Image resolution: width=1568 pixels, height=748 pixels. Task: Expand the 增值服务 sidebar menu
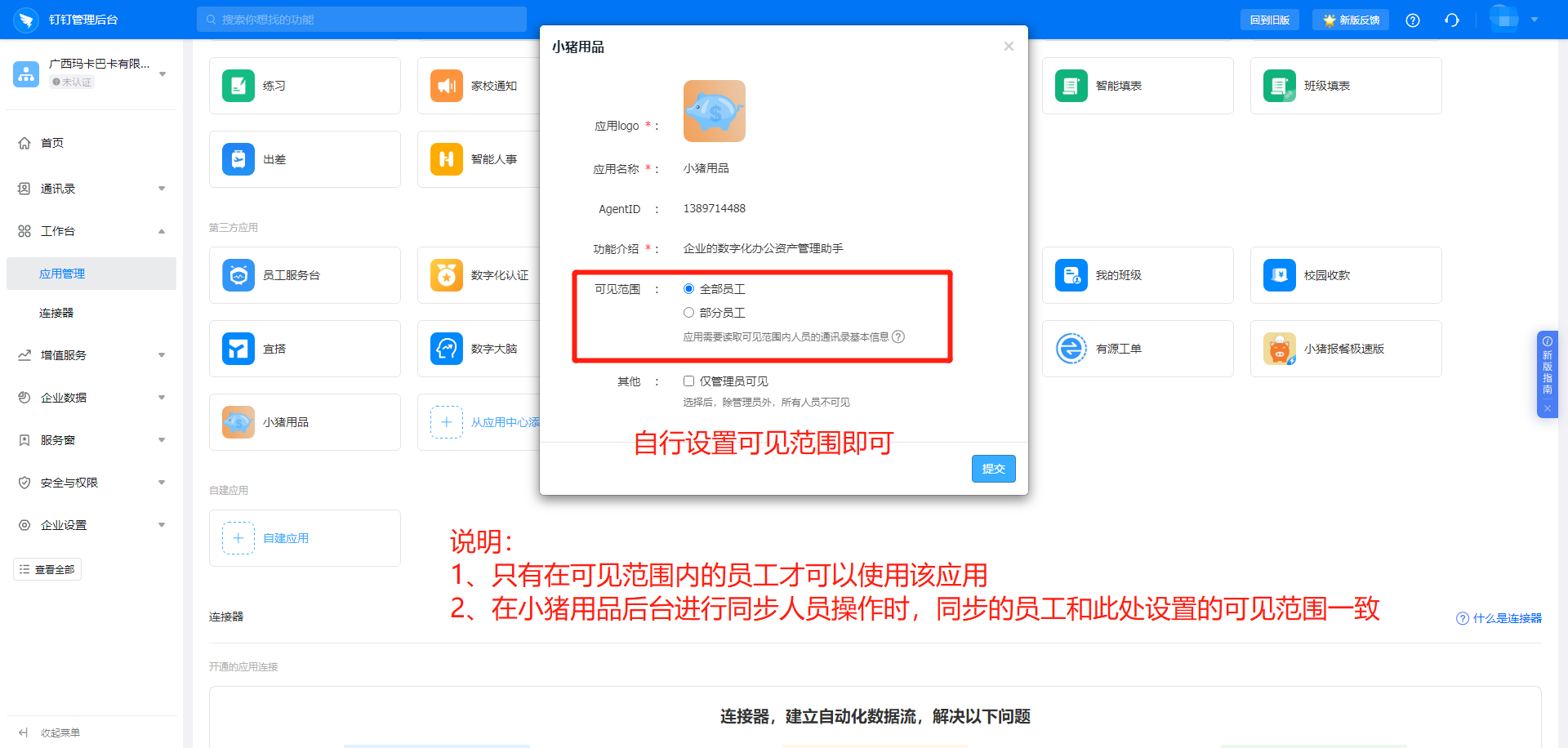point(162,355)
